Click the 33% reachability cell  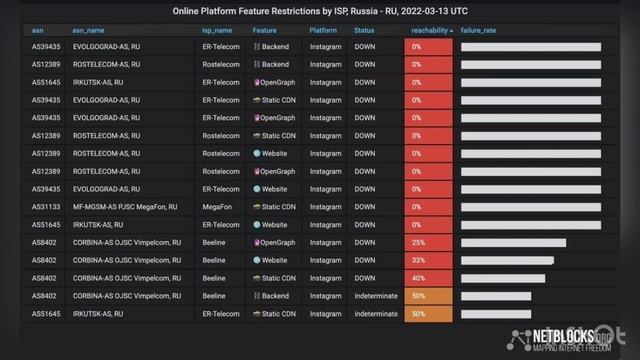pyautogui.click(x=429, y=260)
